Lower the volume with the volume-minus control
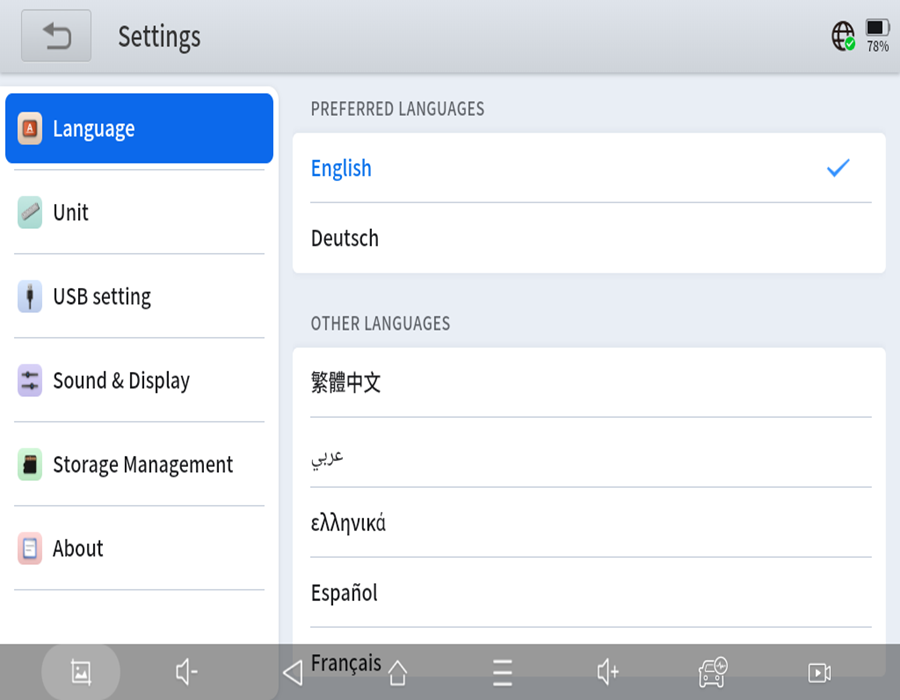The height and width of the screenshot is (700, 900). click(x=185, y=673)
